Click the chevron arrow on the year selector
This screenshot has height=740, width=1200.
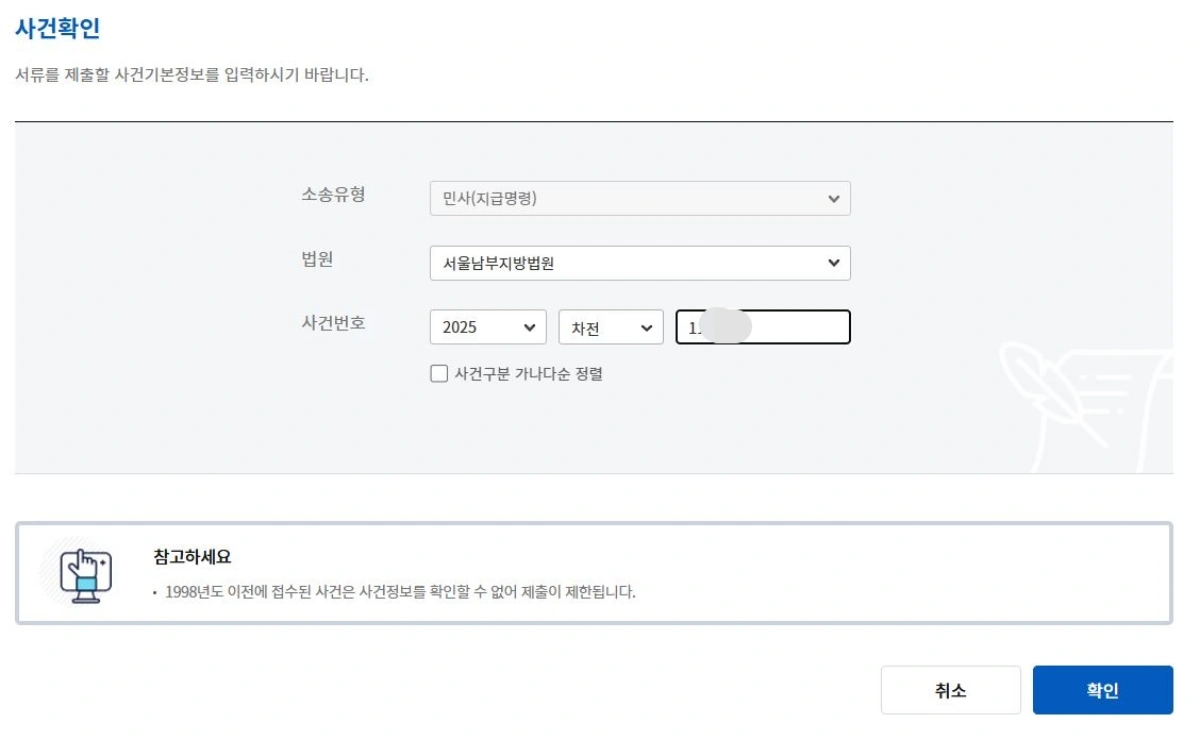tap(529, 326)
